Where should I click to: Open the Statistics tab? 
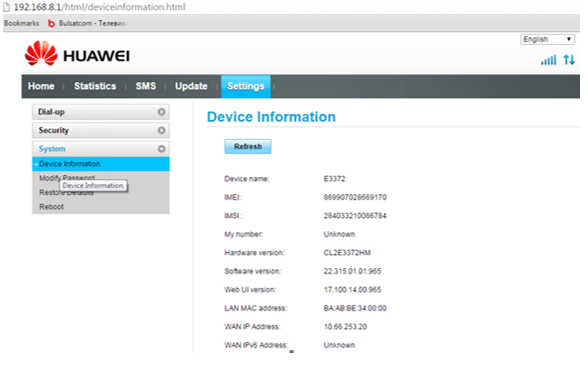(95, 86)
